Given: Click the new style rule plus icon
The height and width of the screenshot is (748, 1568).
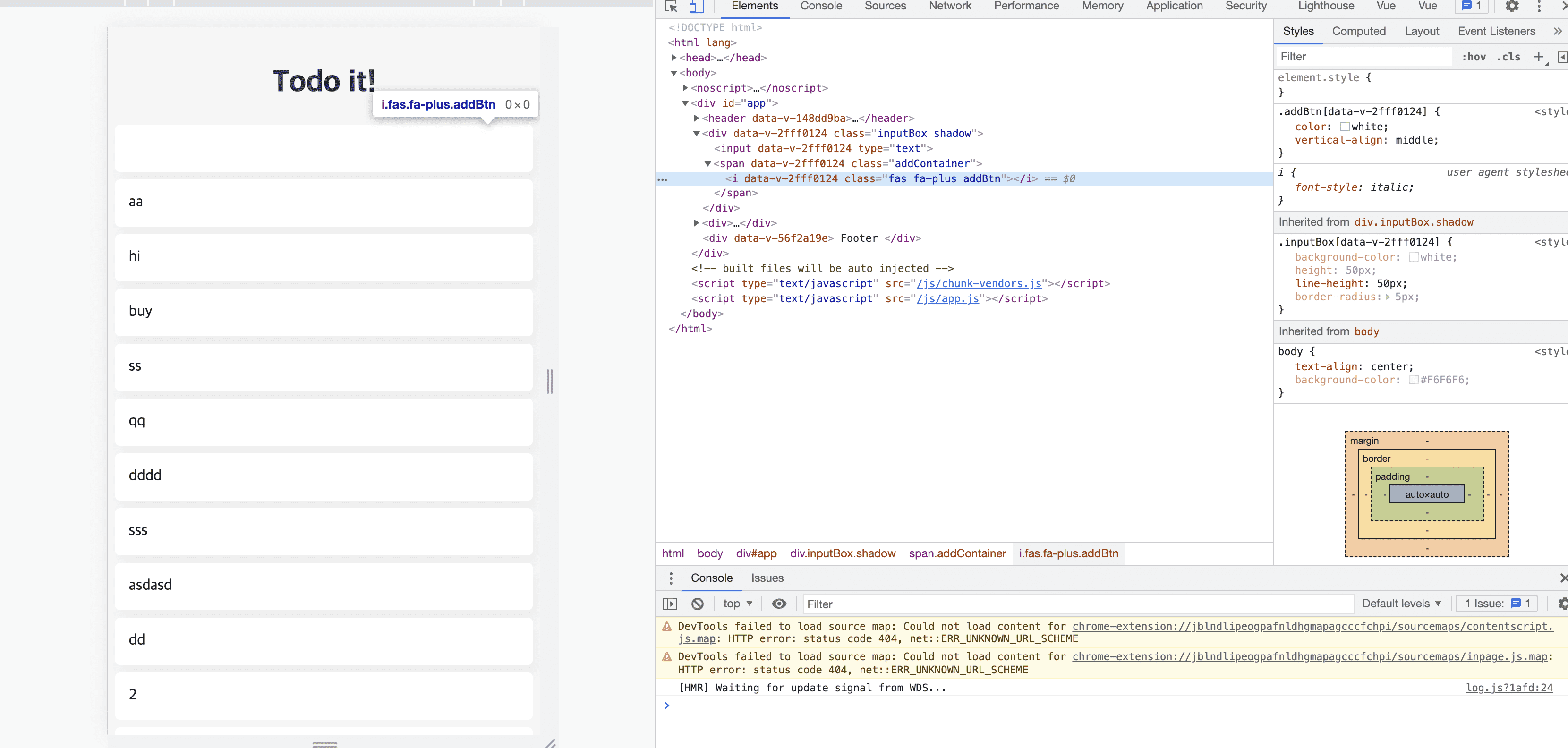Looking at the screenshot, I should pyautogui.click(x=1538, y=57).
